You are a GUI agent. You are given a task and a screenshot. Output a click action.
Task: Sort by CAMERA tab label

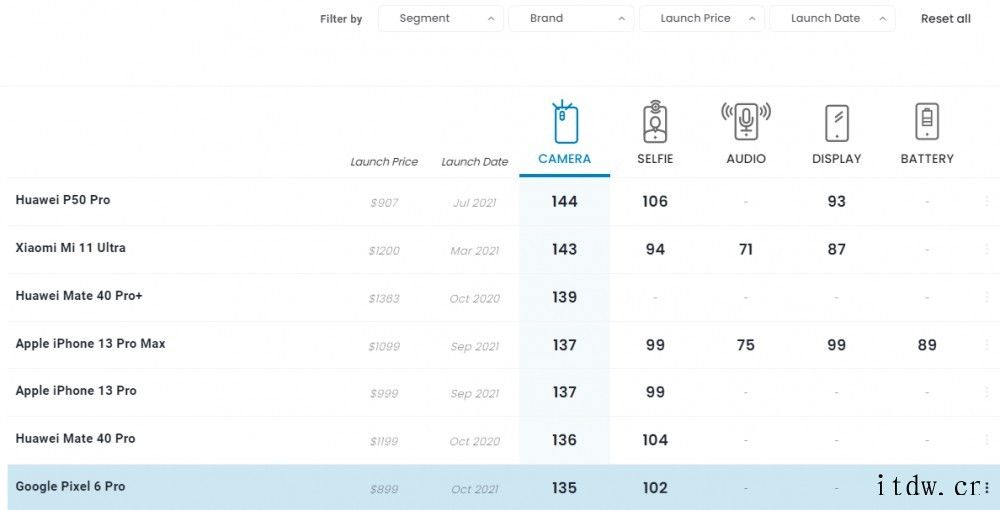564,159
